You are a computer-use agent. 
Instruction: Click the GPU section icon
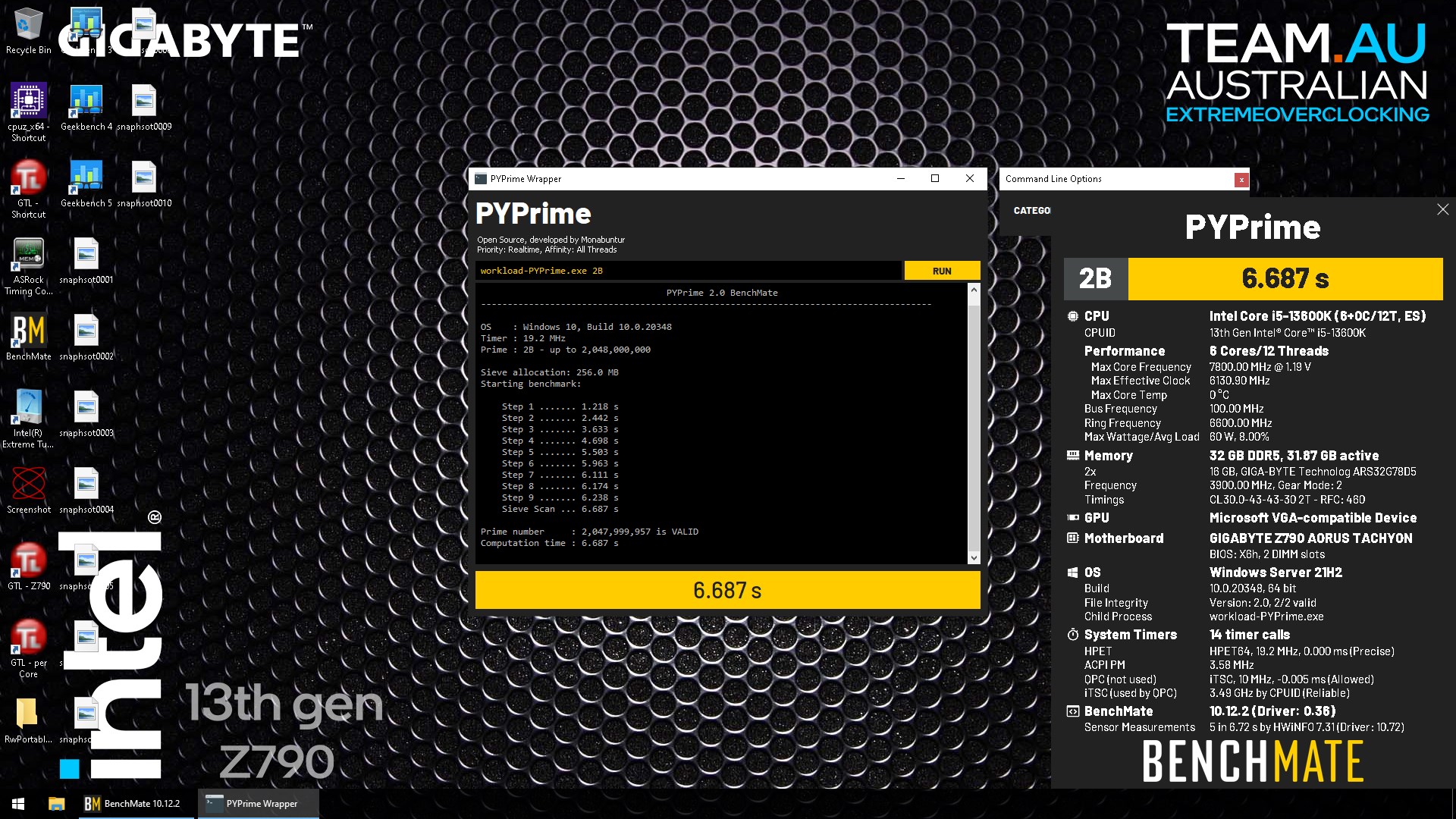1072,518
